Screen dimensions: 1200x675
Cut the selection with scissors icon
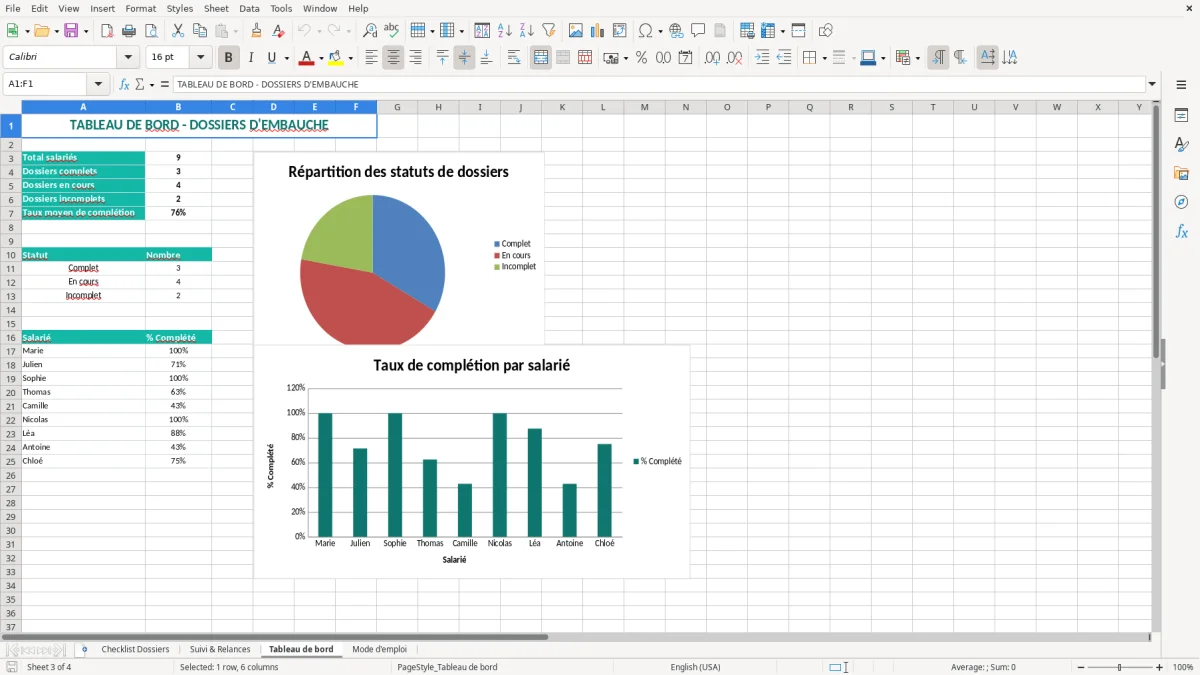(x=178, y=31)
